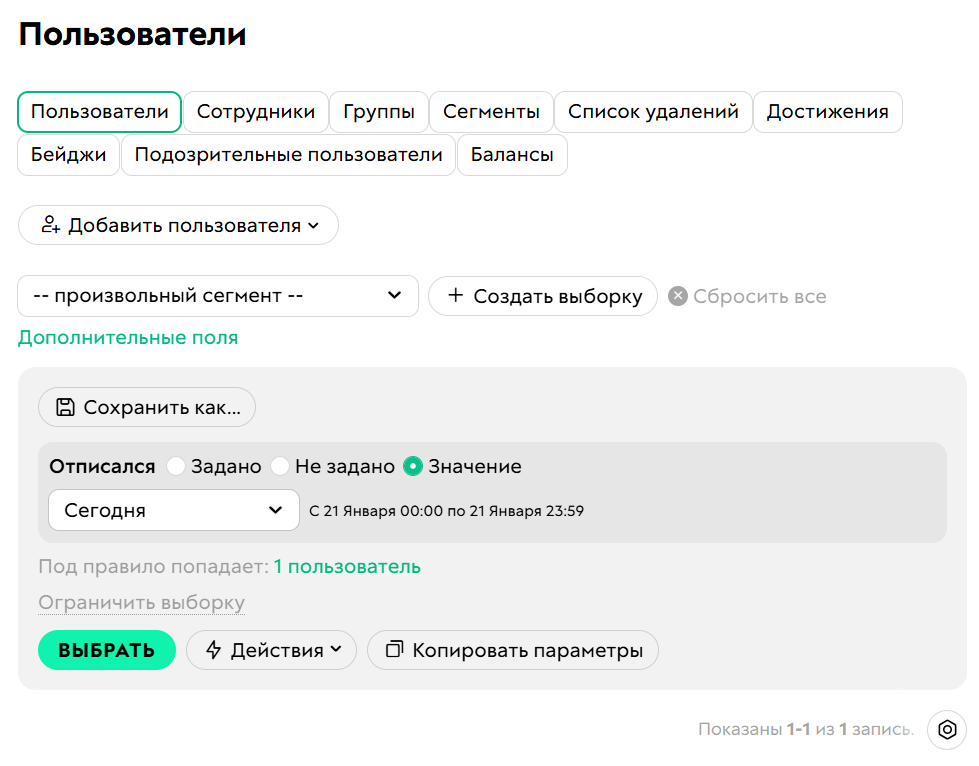The image size is (979, 766).
Task: Click the '1 пользователь' link
Action: click(346, 567)
